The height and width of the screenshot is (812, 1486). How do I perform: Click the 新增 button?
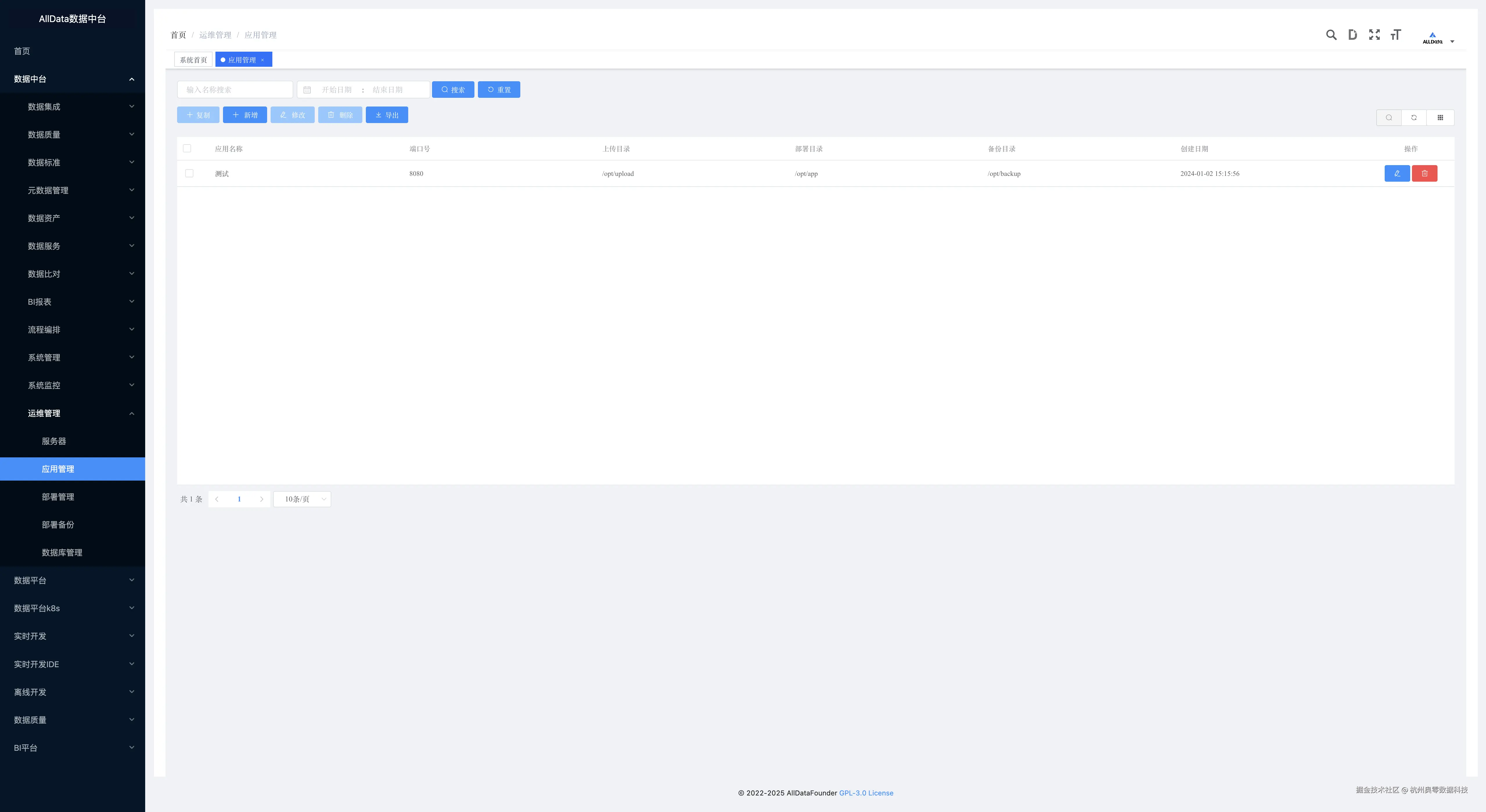(244, 115)
